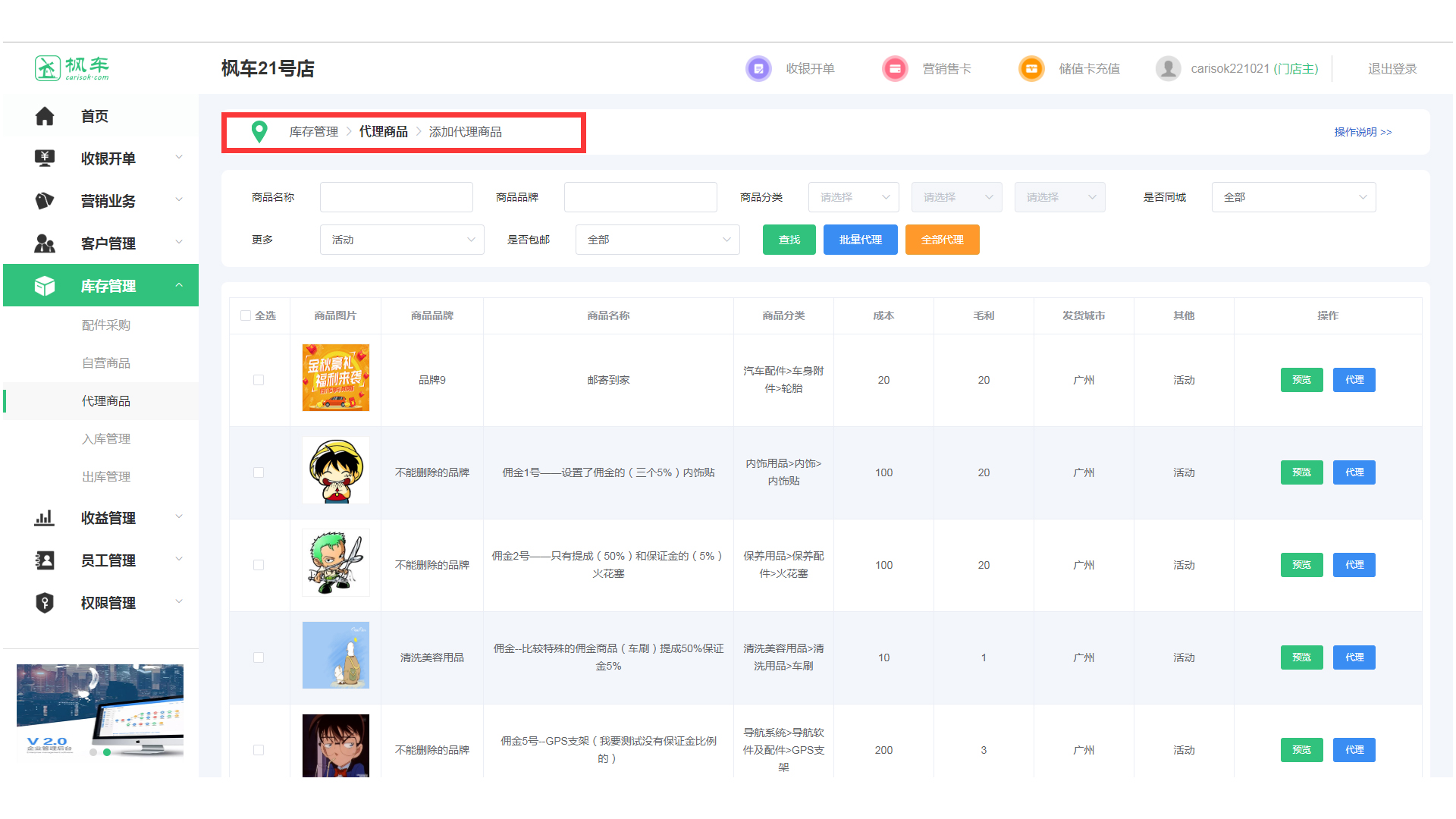Click the 枫车 logo icon
This screenshot has width=1456, height=819.
click(x=48, y=68)
